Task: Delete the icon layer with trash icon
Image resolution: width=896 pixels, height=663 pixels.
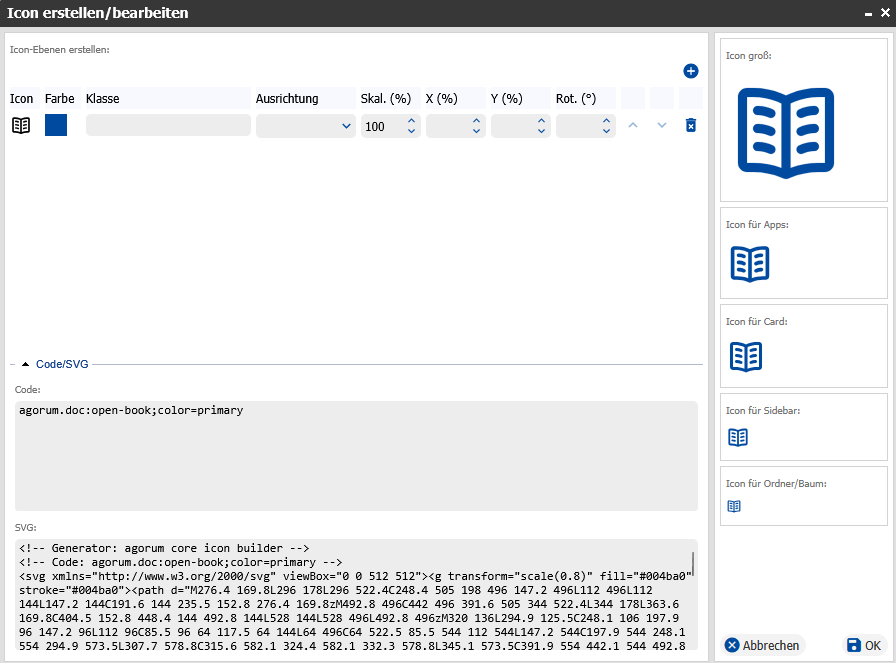Action: [x=690, y=125]
